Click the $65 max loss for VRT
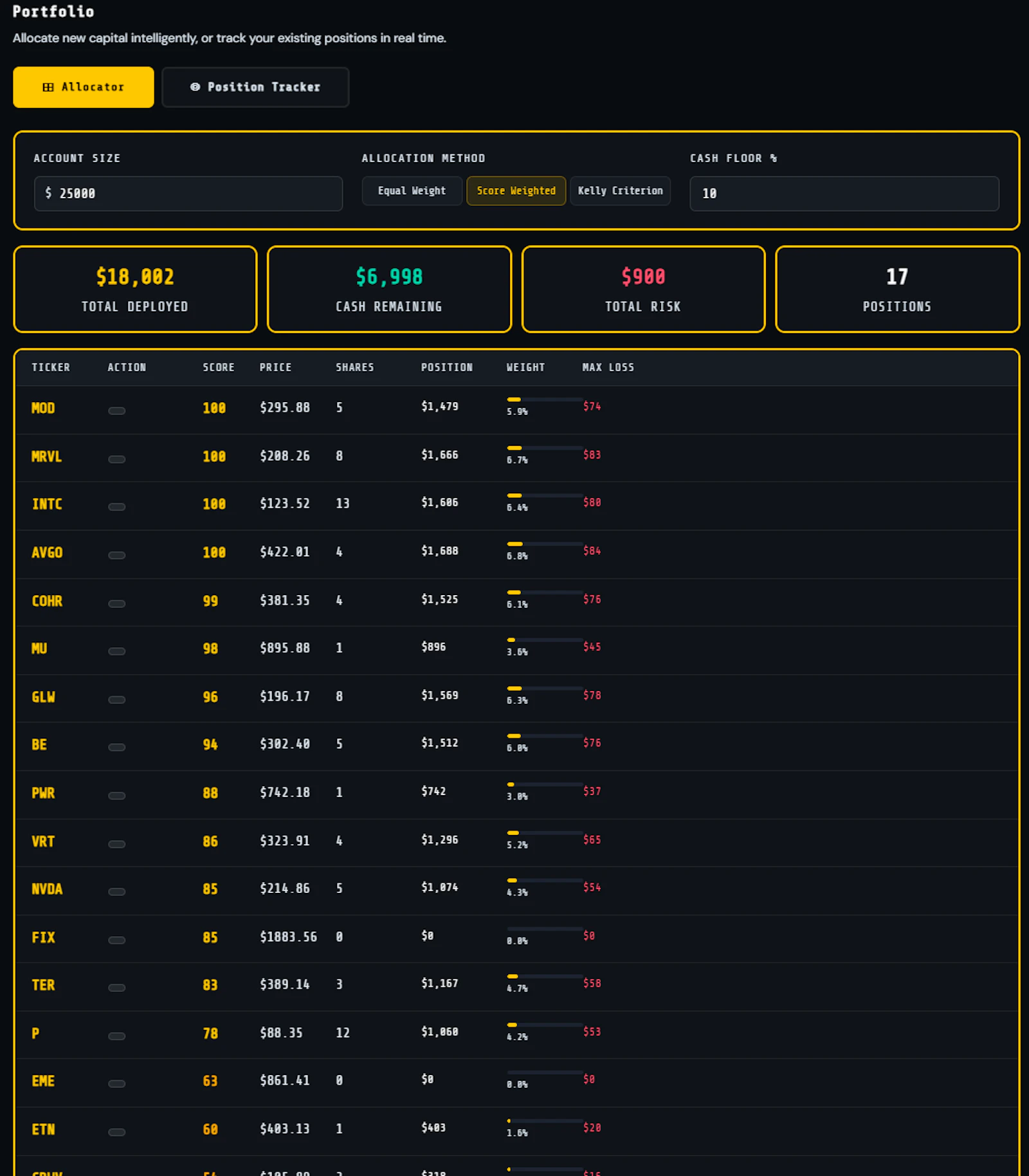Screen dimensions: 1029x1176 pyautogui.click(x=592, y=840)
